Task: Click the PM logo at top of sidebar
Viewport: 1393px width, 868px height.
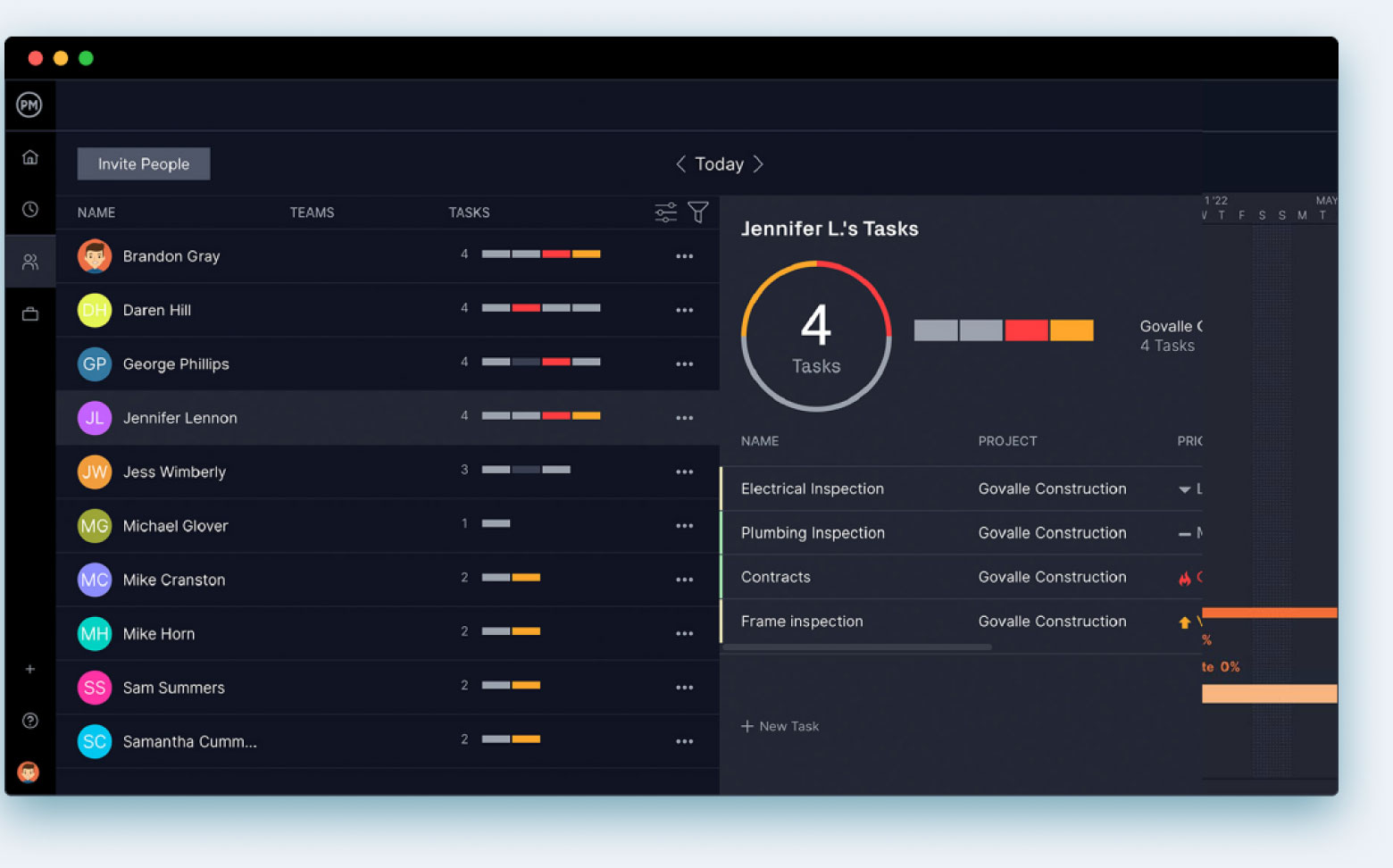Action: pyautogui.click(x=29, y=104)
